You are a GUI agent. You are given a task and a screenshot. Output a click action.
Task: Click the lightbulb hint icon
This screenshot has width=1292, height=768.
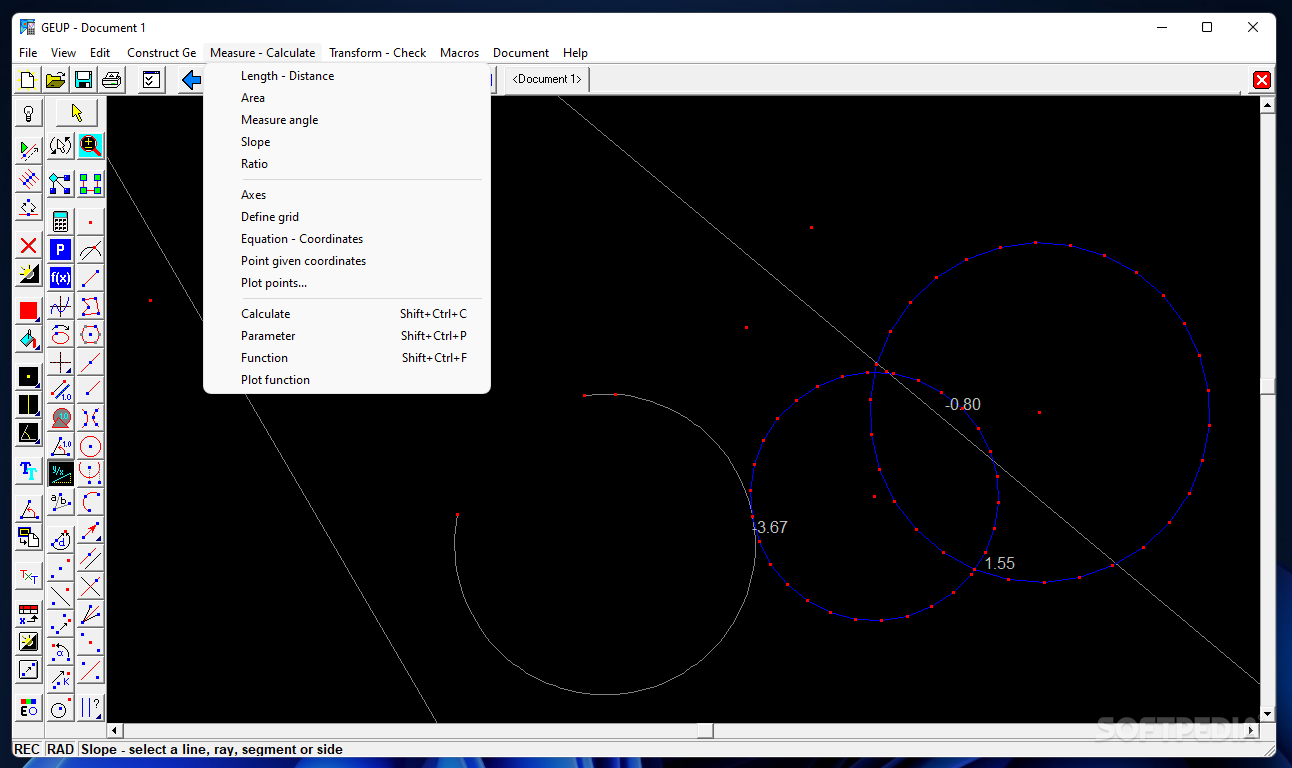point(29,113)
